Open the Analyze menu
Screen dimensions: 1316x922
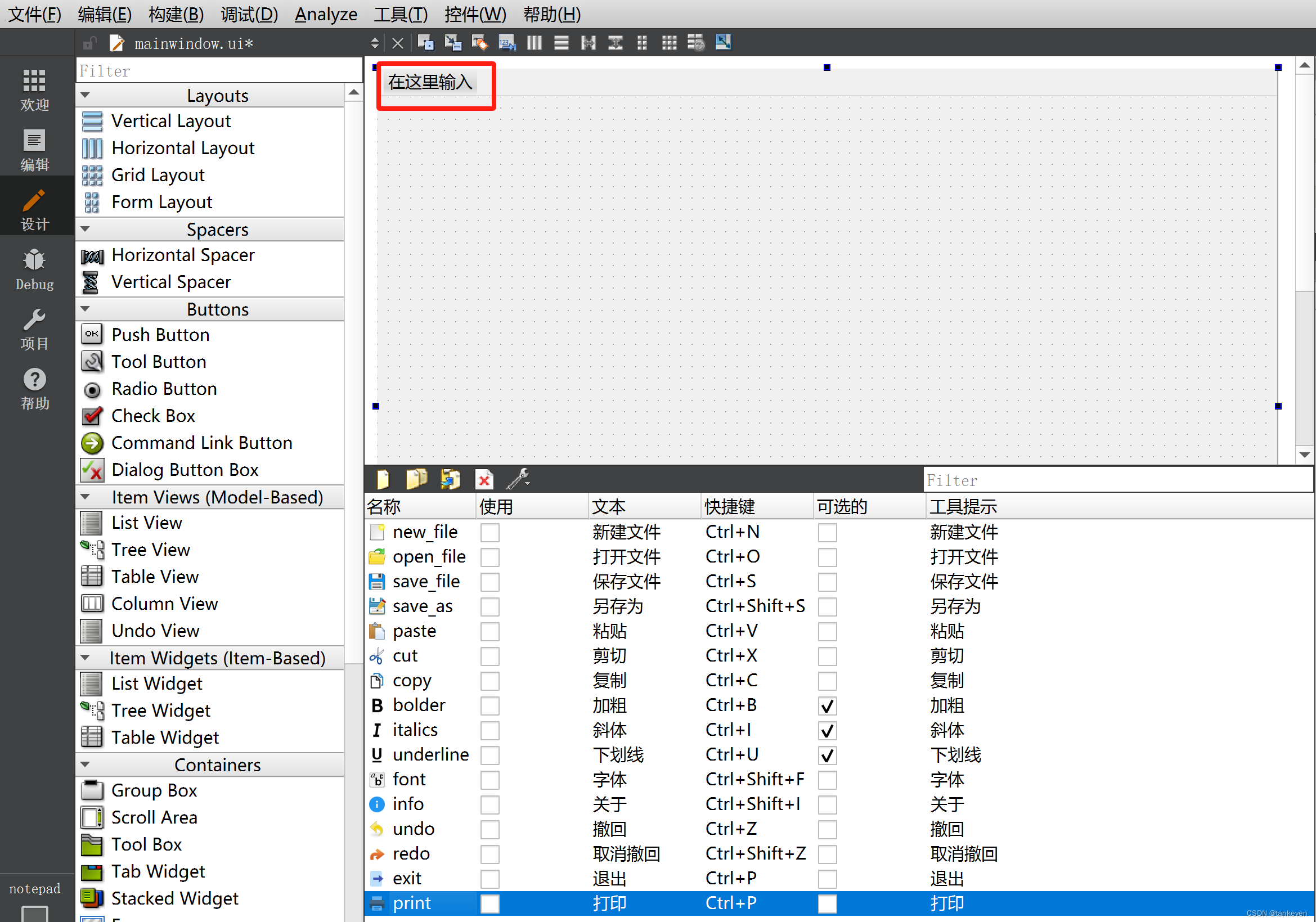point(326,14)
